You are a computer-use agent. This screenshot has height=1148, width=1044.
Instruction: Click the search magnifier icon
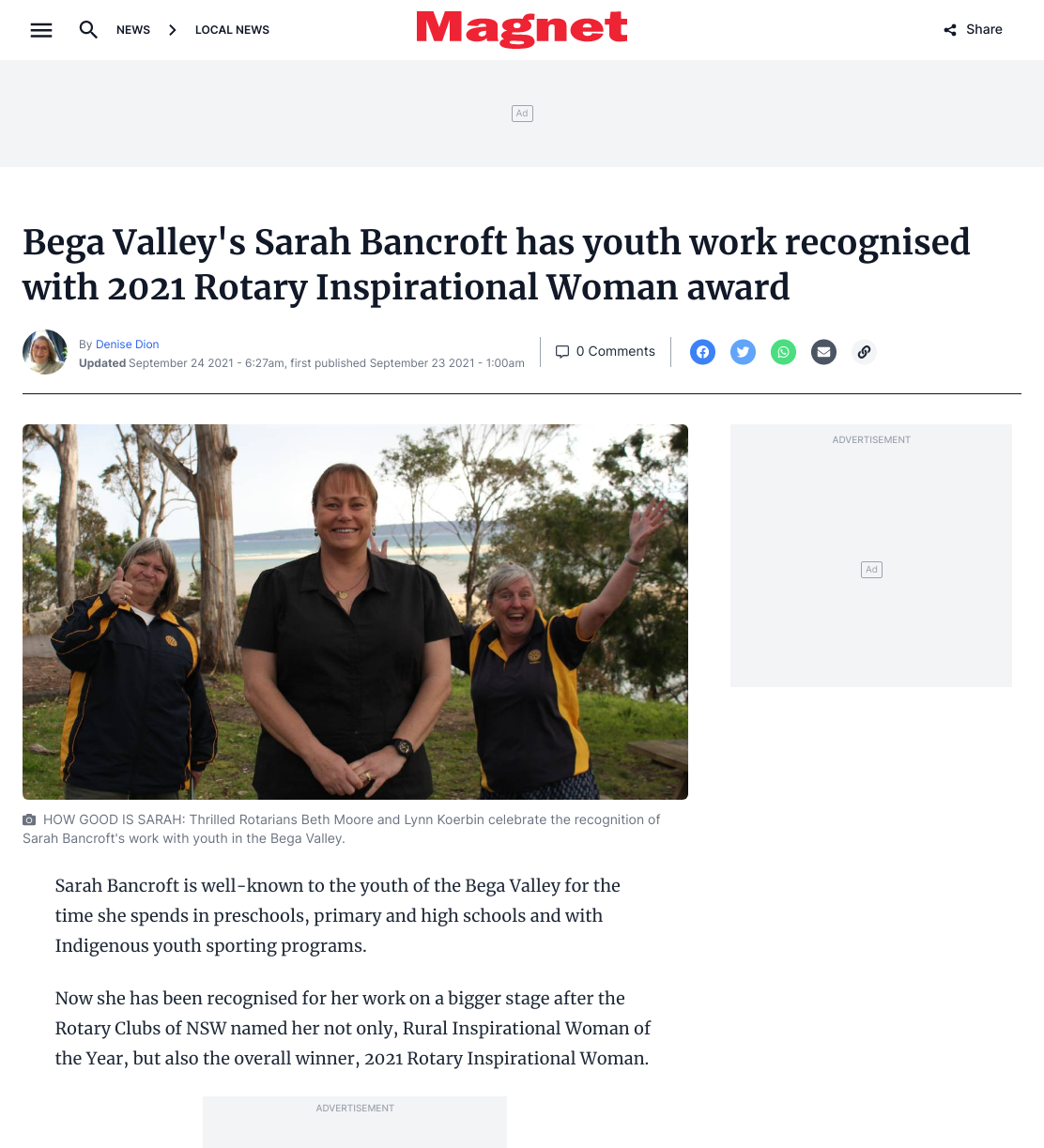point(88,30)
